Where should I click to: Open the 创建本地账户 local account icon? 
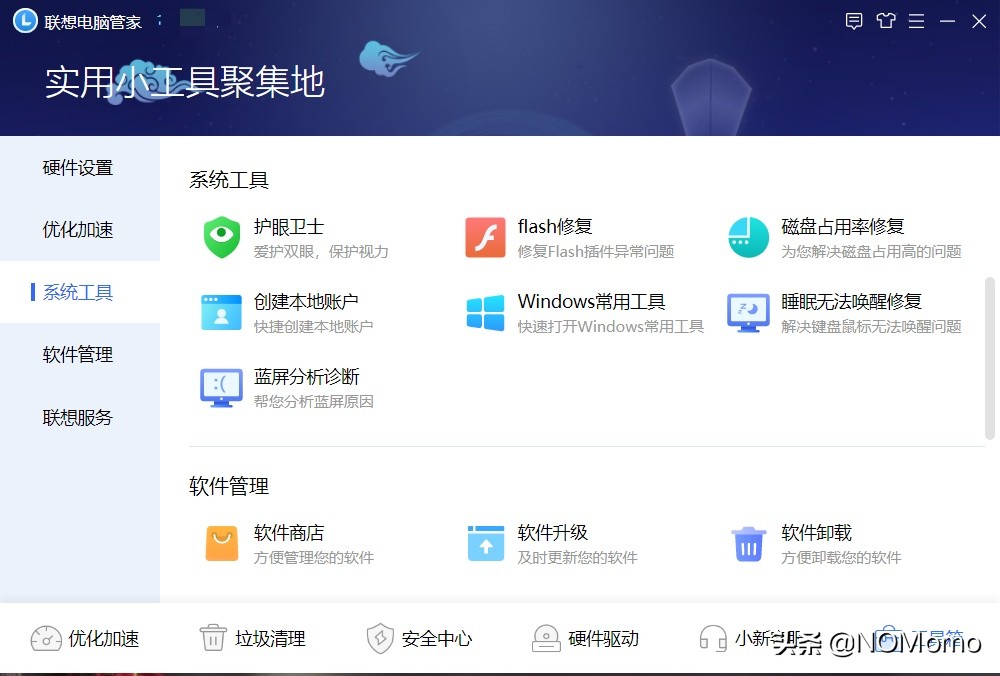pyautogui.click(x=221, y=313)
